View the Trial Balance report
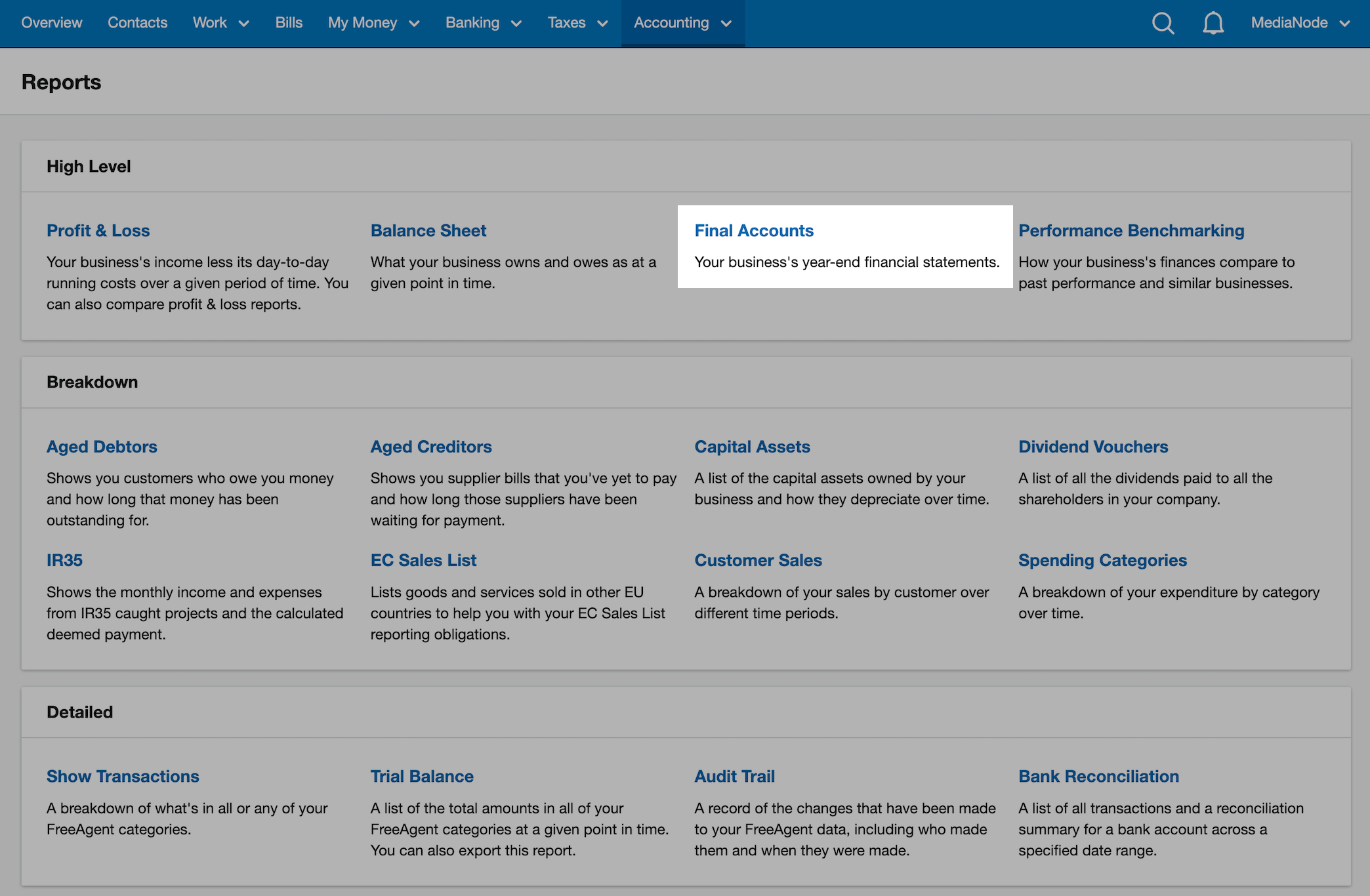Screen dimensions: 1370x896 tap(422, 776)
